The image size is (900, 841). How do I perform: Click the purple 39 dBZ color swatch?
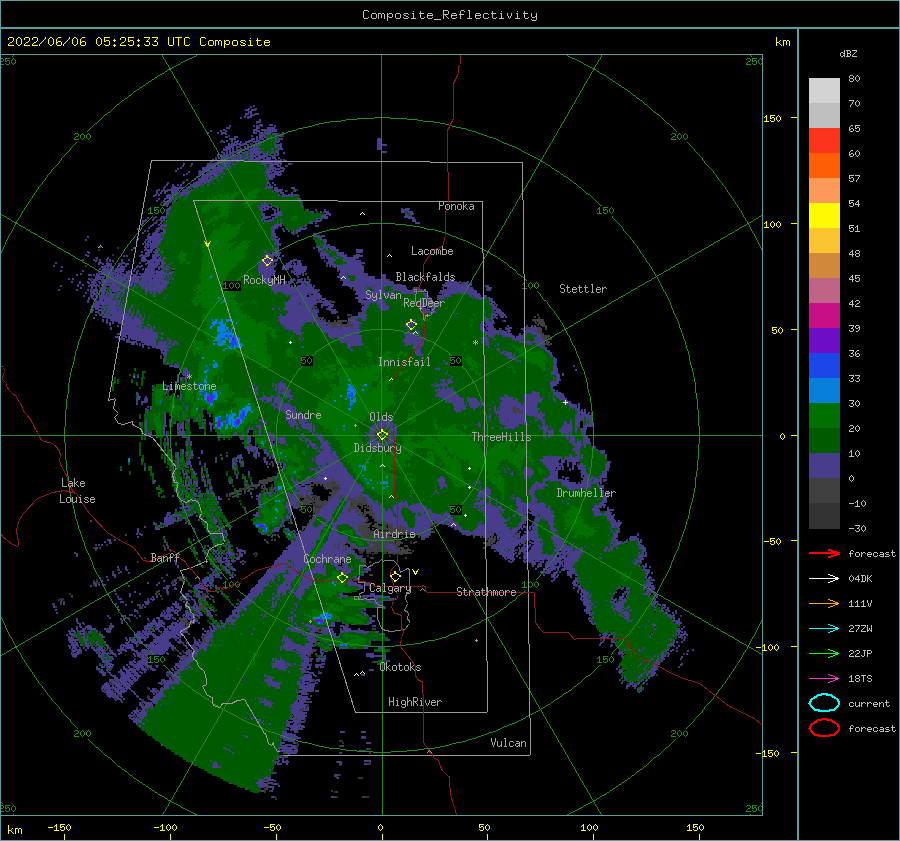(824, 340)
